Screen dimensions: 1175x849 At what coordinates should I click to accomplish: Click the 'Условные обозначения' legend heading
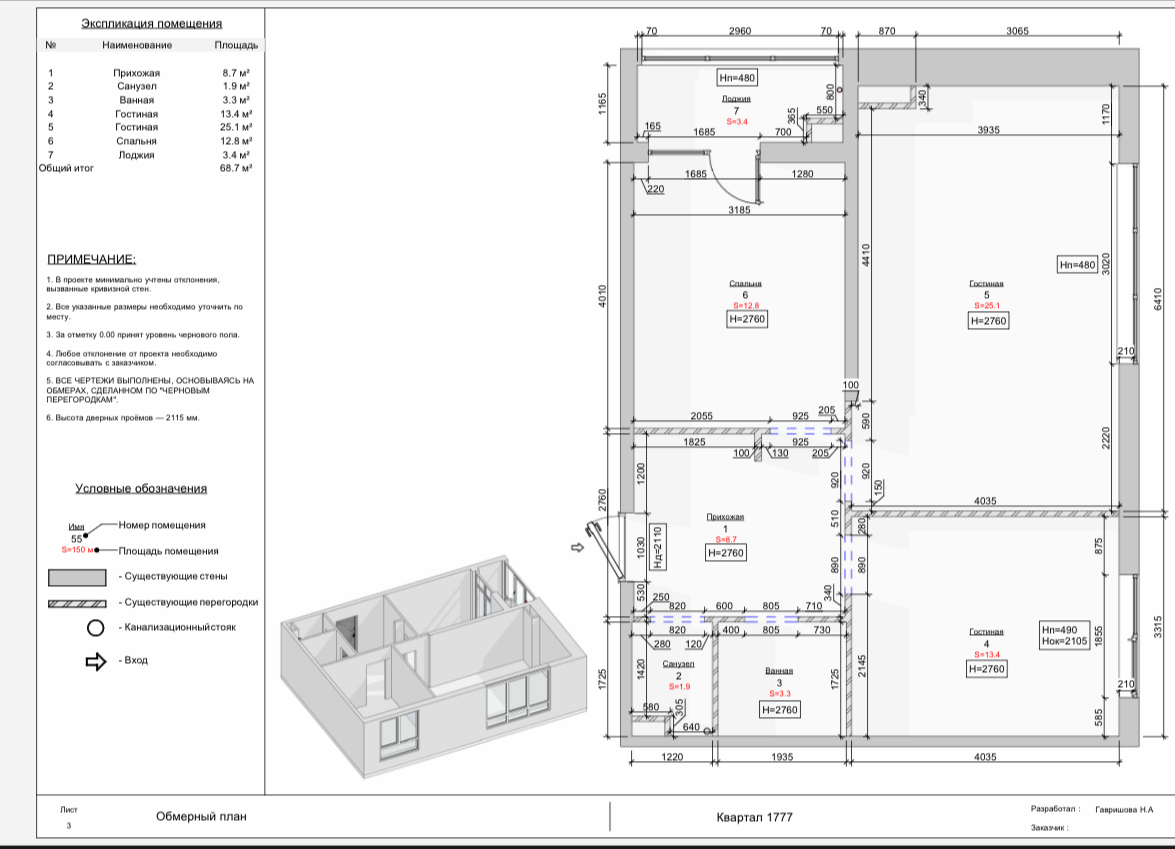pyautogui.click(x=141, y=489)
